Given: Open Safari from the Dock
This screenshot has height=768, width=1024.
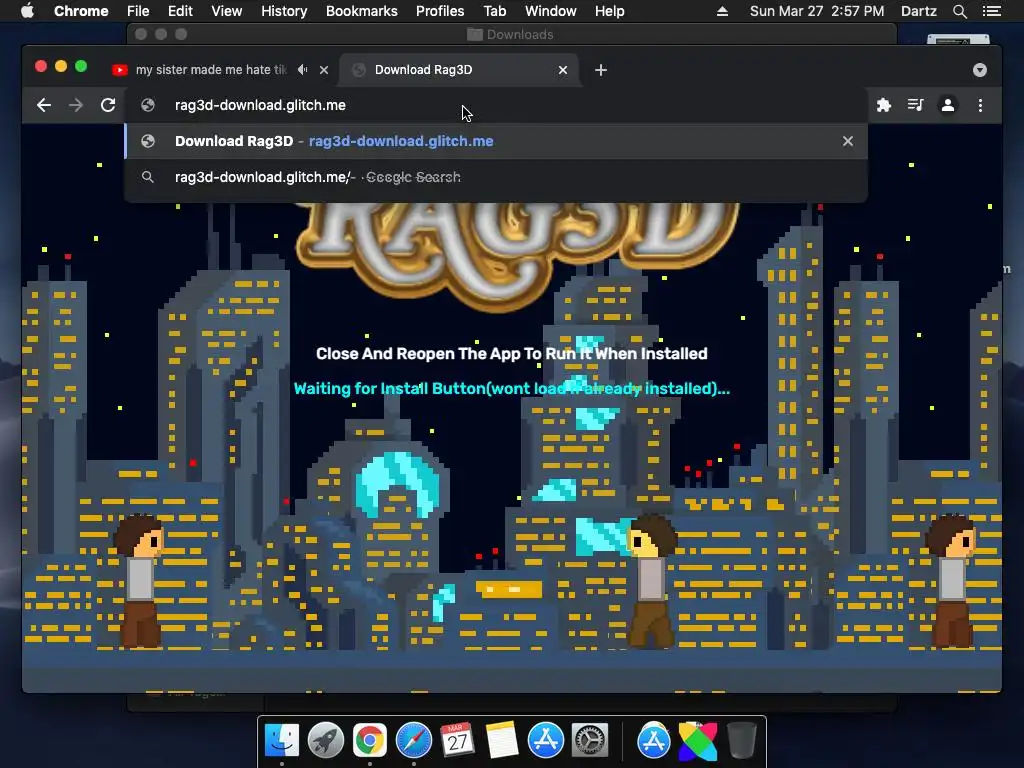Looking at the screenshot, I should [413, 741].
